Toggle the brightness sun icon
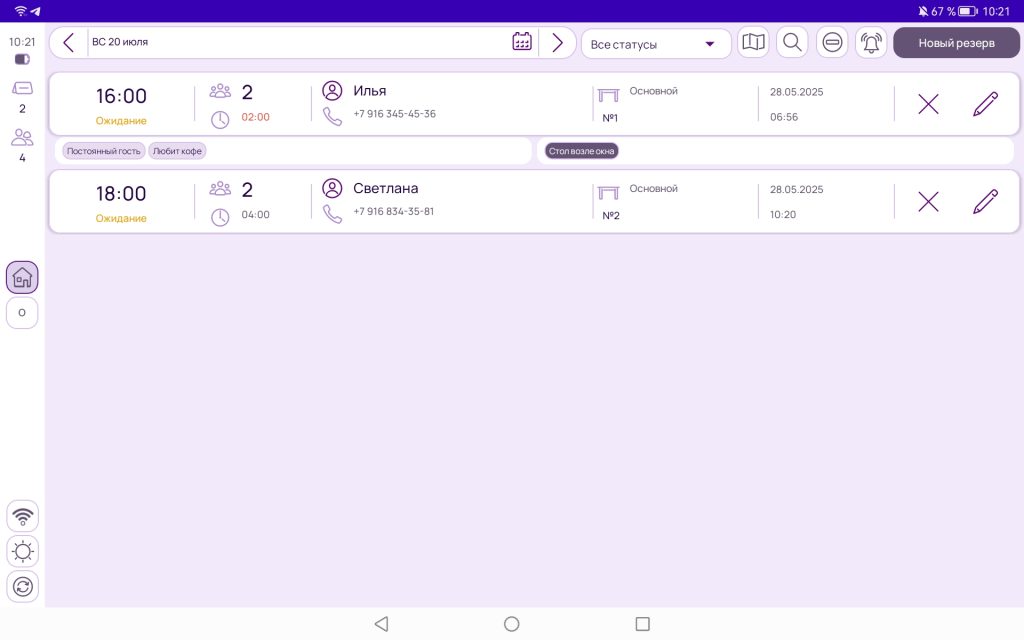This screenshot has height=640, width=1024. pos(23,551)
